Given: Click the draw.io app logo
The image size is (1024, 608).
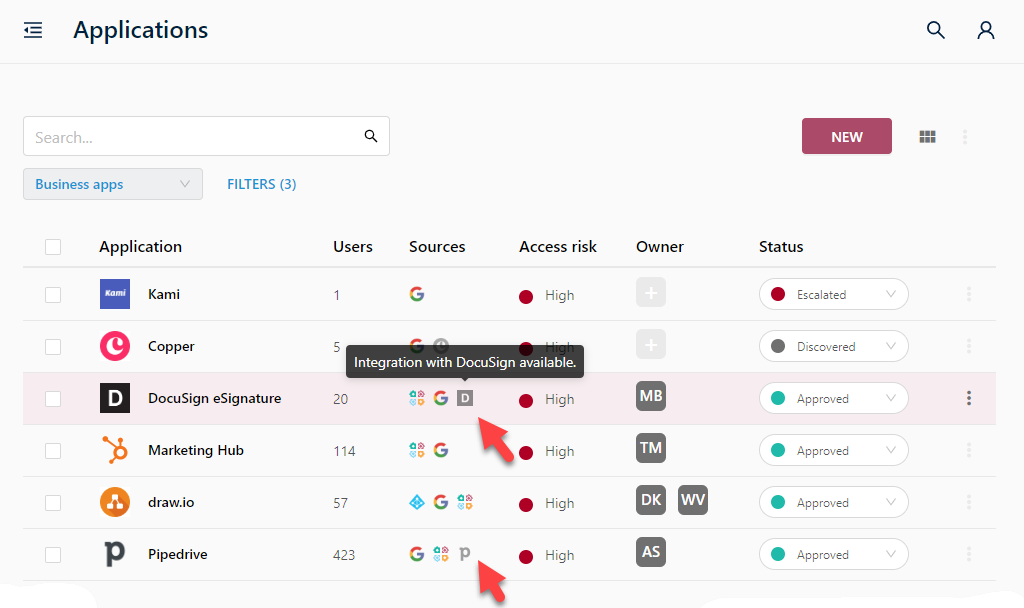Looking at the screenshot, I should pyautogui.click(x=115, y=502).
